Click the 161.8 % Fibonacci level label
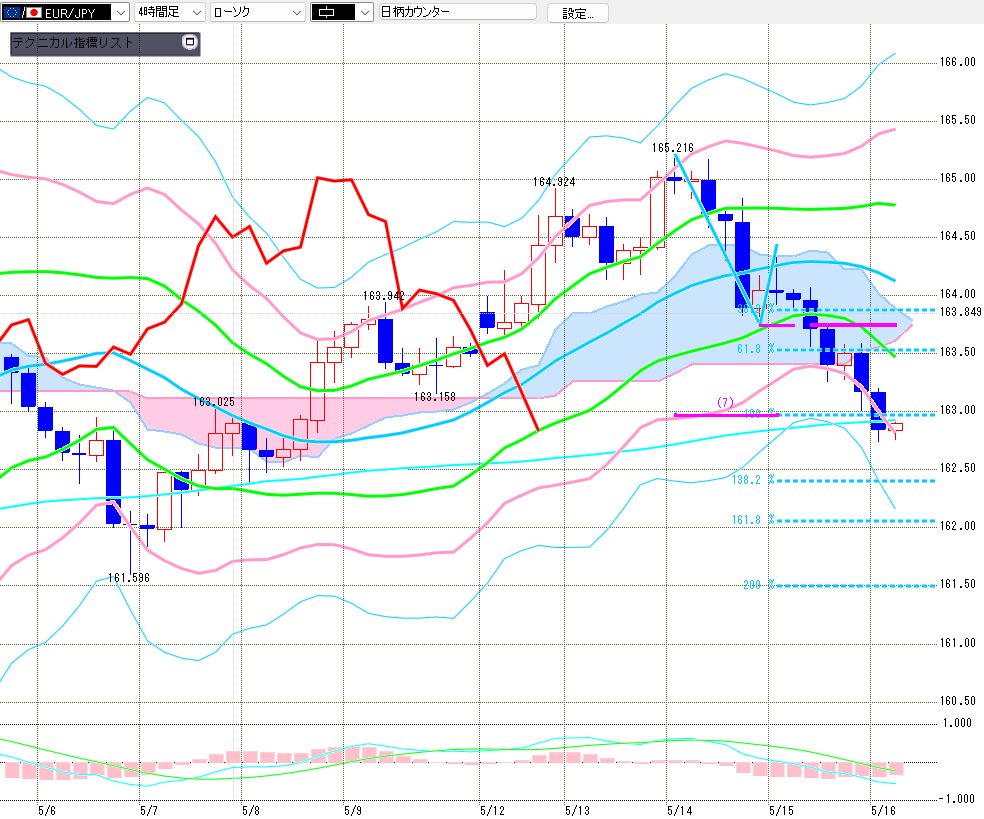 753,520
